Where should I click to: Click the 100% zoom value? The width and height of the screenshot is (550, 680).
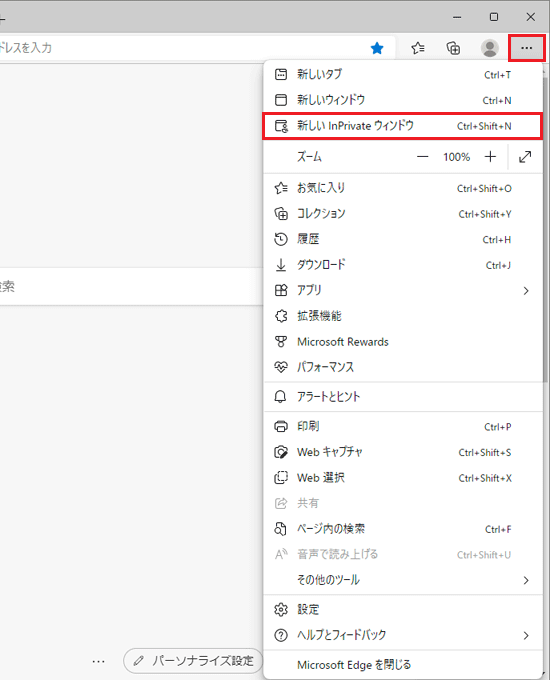click(456, 157)
